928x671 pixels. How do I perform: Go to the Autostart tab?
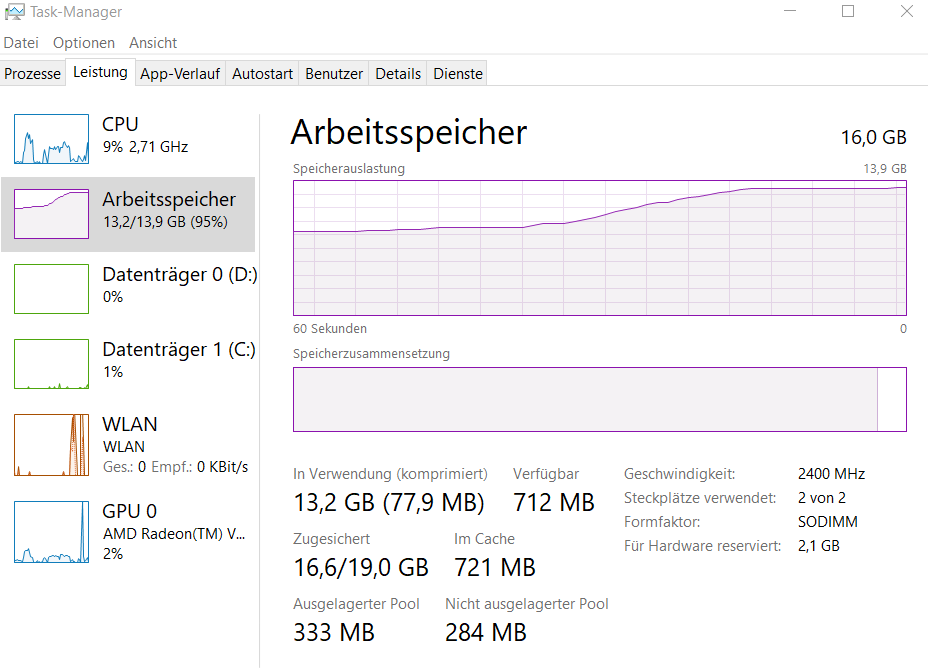click(x=262, y=74)
